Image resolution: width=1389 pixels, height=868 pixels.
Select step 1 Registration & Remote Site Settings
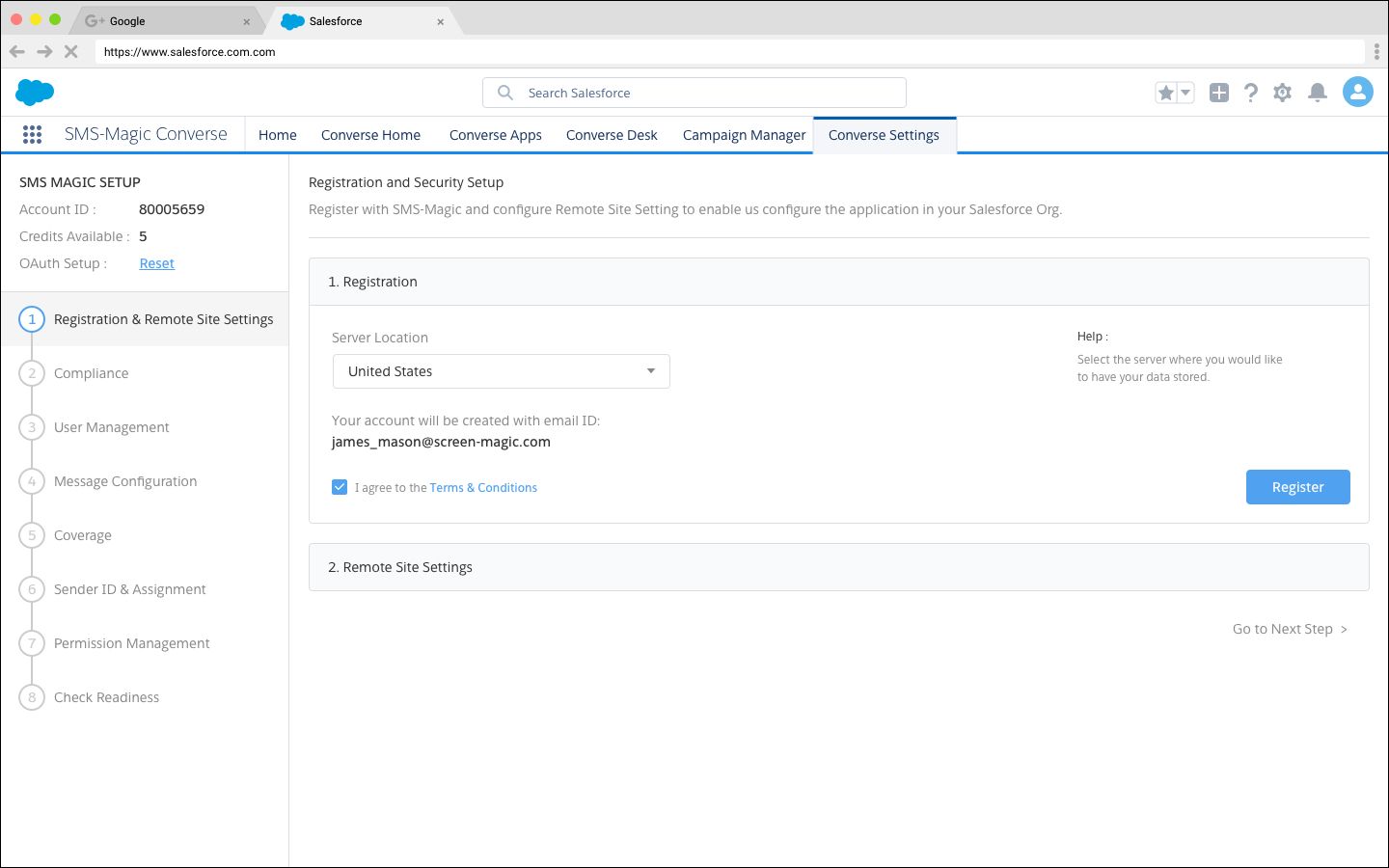tap(145, 319)
